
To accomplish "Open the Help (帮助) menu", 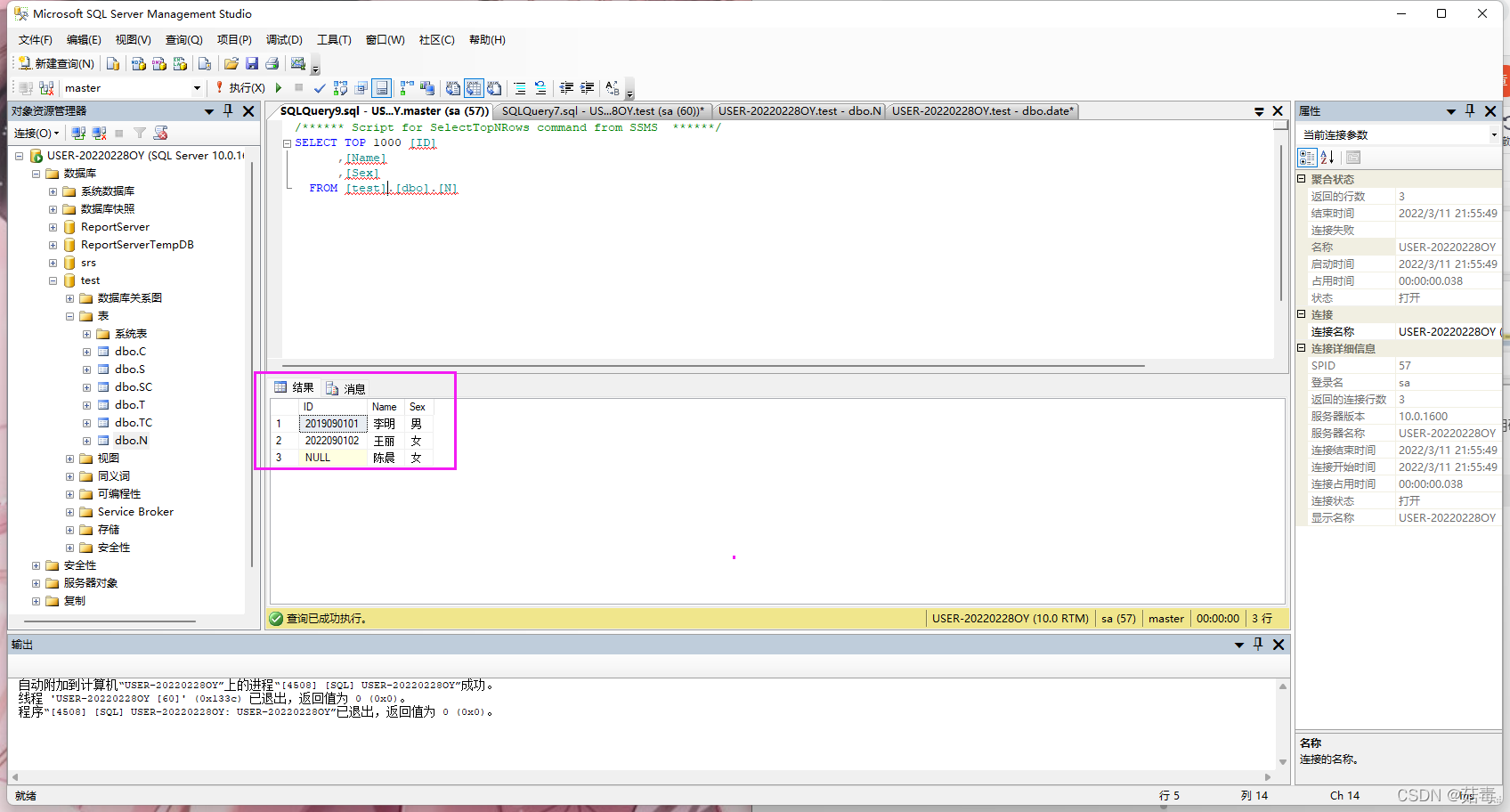I will click(x=487, y=40).
